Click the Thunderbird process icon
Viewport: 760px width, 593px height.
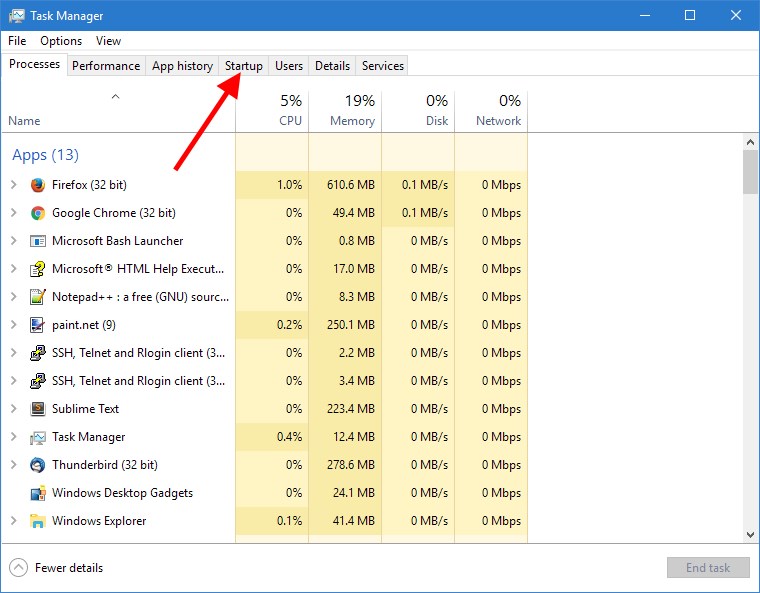click(x=38, y=465)
